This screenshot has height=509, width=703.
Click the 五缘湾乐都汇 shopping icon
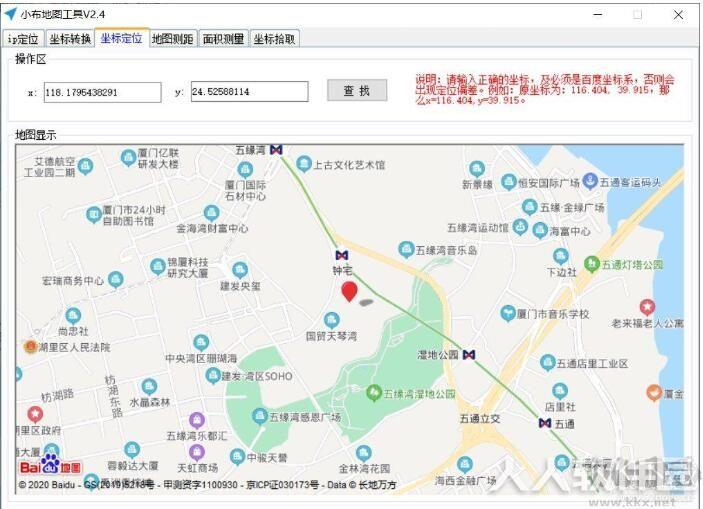[197, 420]
